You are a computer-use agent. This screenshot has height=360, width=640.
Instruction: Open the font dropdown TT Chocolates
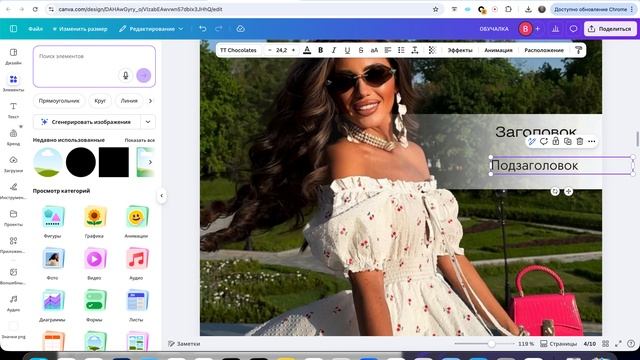pyautogui.click(x=238, y=50)
